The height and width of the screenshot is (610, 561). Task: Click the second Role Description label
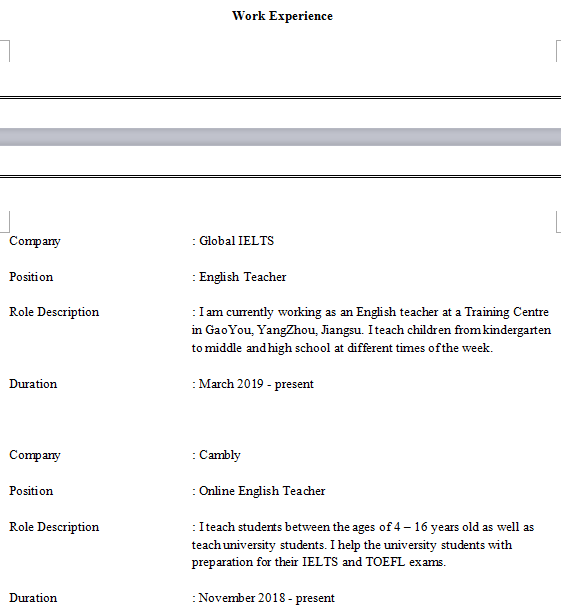click(54, 527)
